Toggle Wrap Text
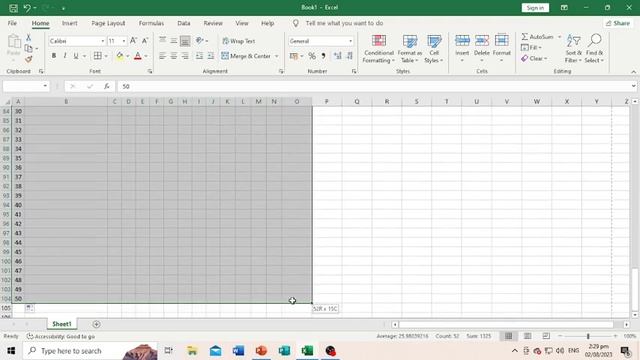This screenshot has height=360, width=640. click(x=239, y=41)
